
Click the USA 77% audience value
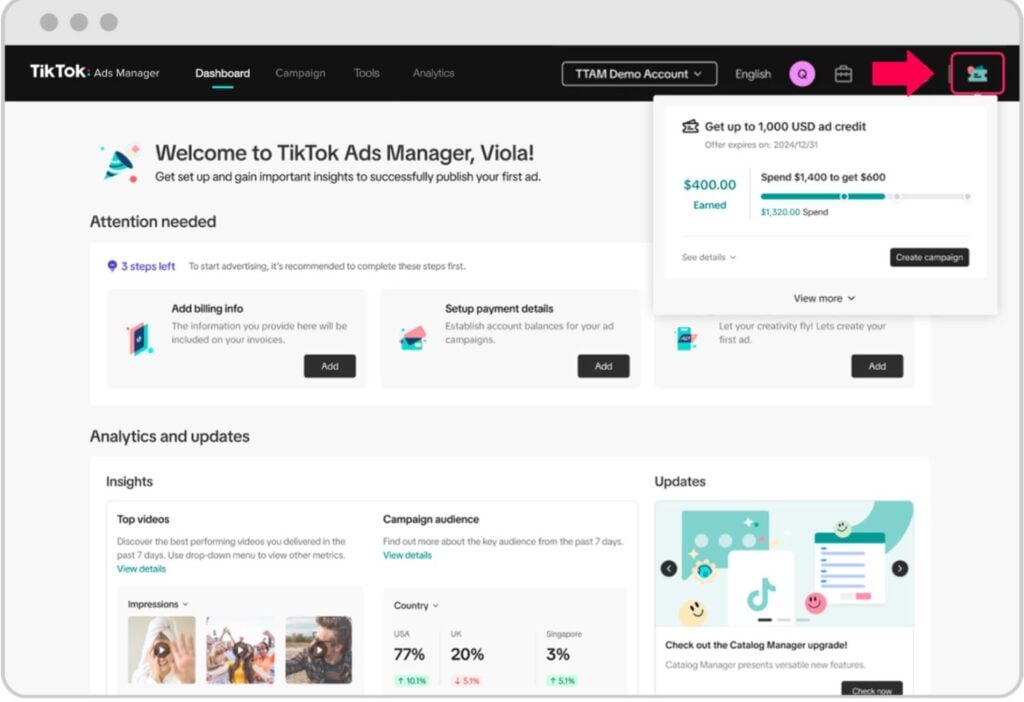[x=409, y=654]
